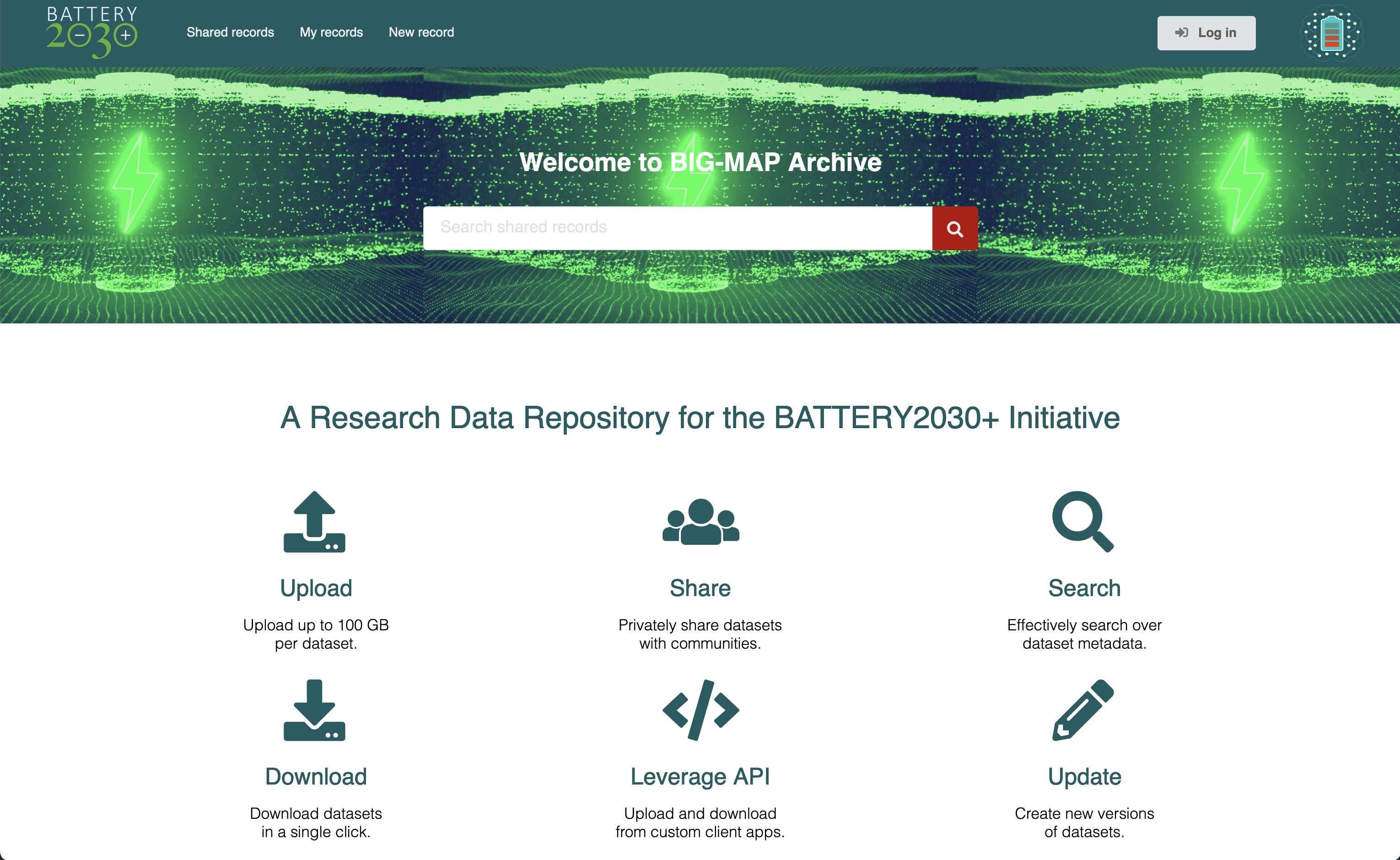Screen dimensions: 1400x860
Task: Open the Shared records menu item
Action: pyautogui.click(x=231, y=32)
